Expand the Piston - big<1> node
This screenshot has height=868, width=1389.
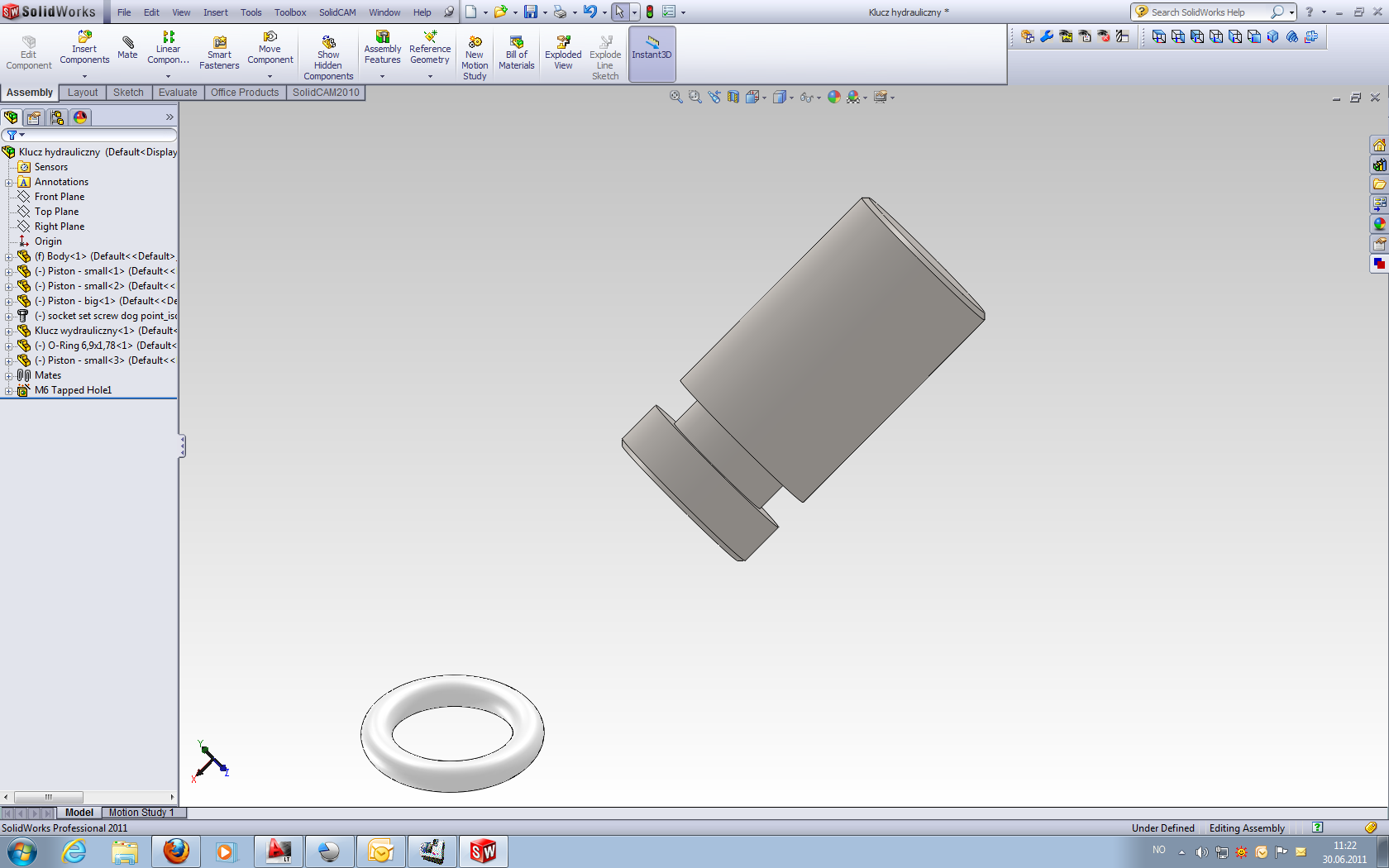click(x=9, y=301)
